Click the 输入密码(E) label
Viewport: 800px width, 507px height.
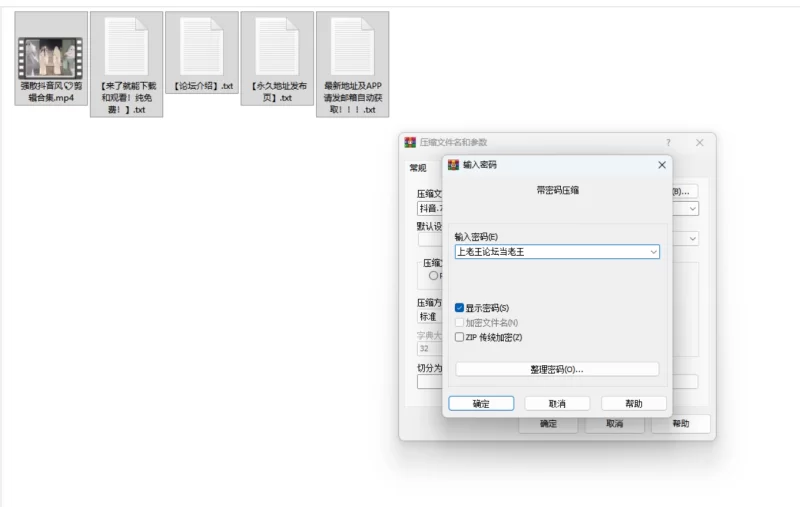[476, 237]
